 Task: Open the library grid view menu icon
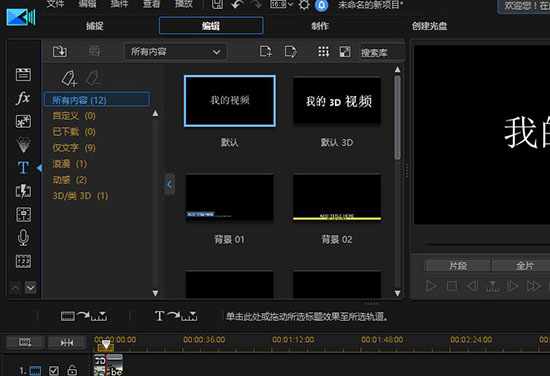pyautogui.click(x=323, y=52)
